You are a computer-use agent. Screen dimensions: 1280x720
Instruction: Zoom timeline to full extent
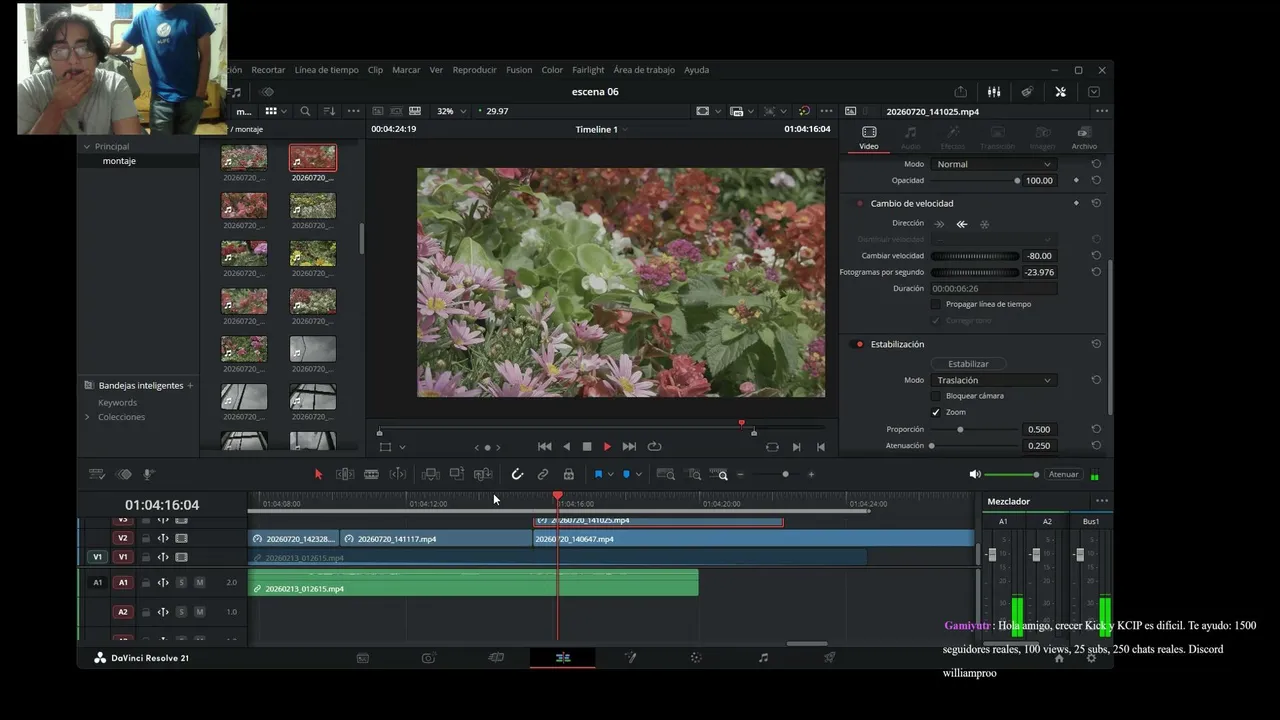pyautogui.click(x=666, y=474)
